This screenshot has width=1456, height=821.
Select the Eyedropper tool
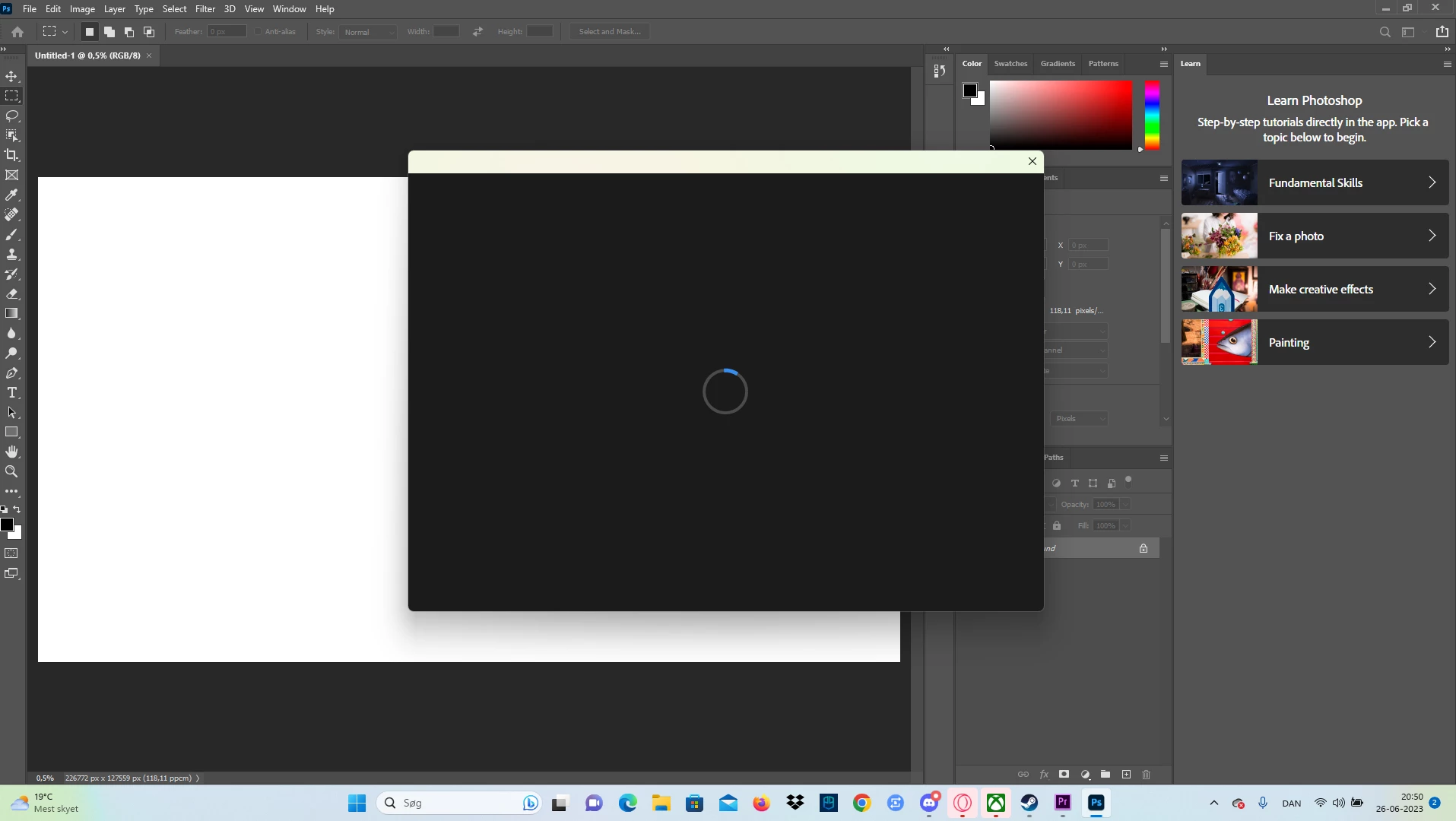11,195
